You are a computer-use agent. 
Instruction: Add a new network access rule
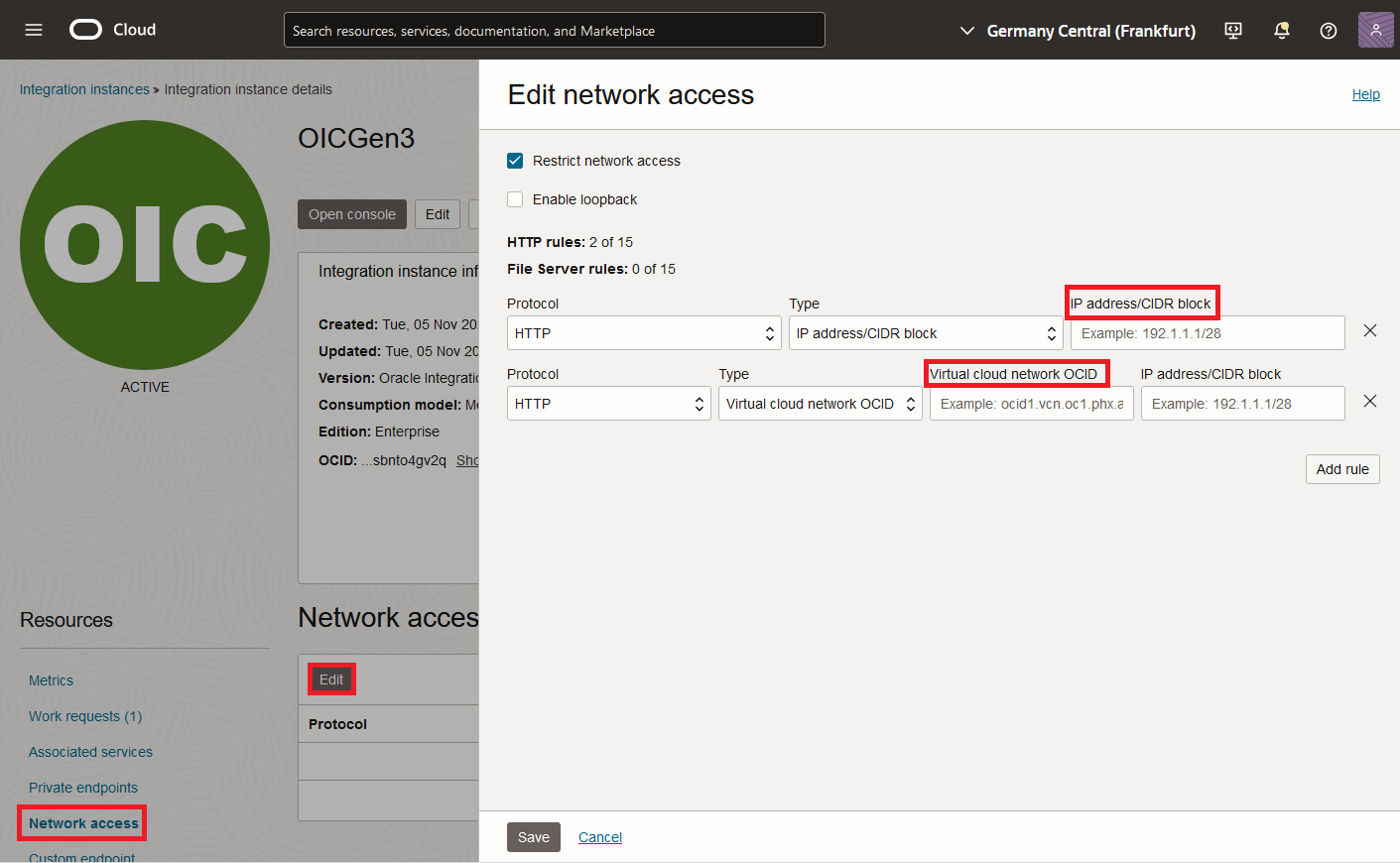(x=1342, y=468)
